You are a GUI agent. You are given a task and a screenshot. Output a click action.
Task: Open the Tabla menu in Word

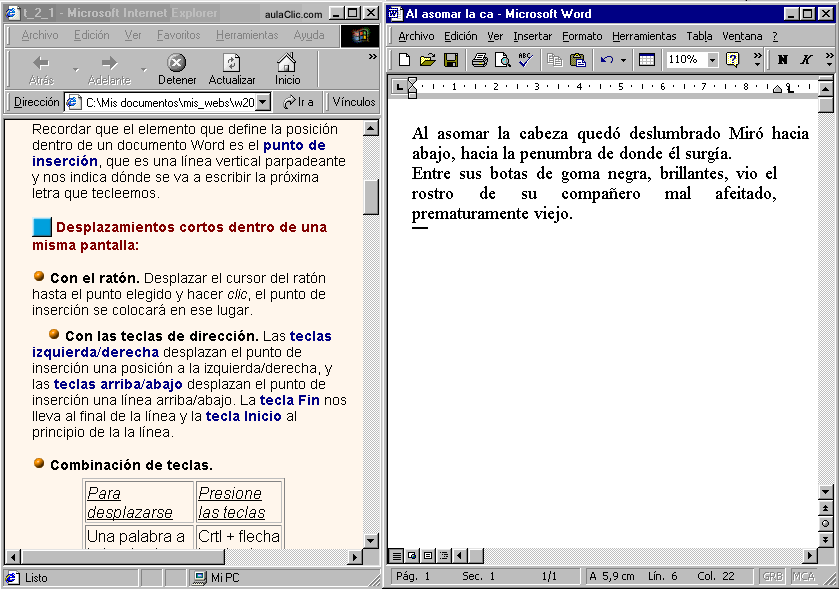[x=699, y=36]
